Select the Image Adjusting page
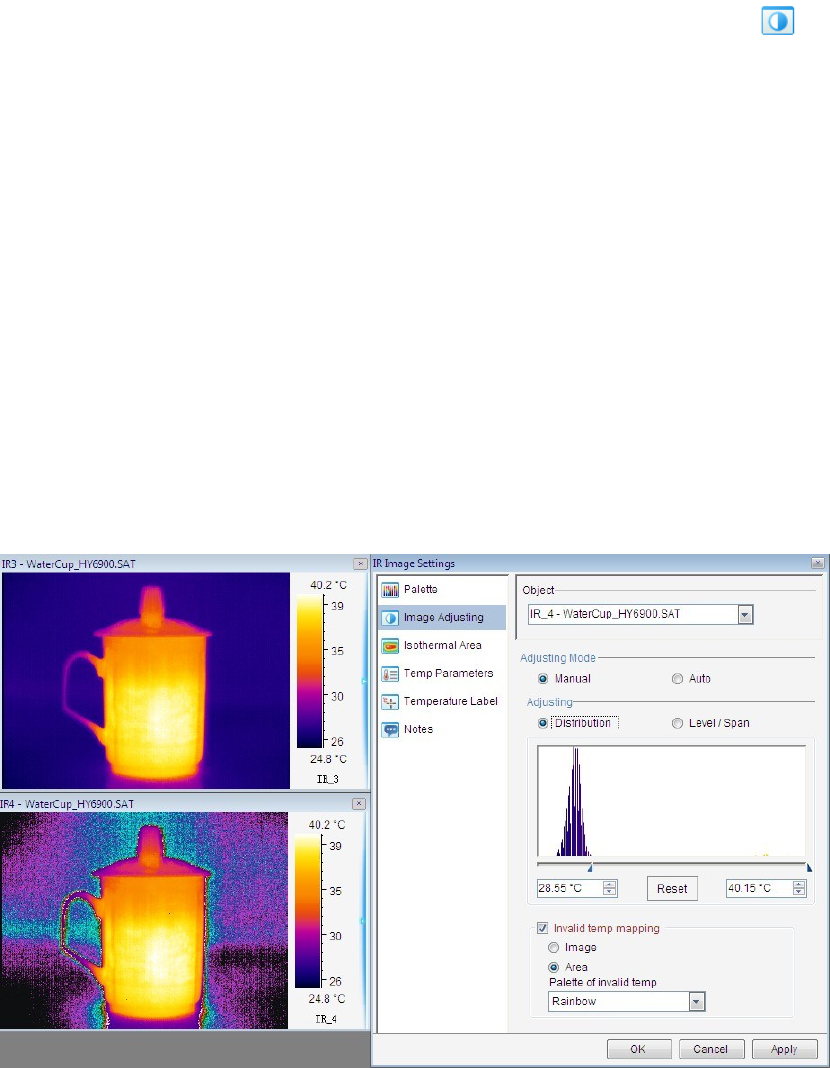This screenshot has width=830, height=1068. (442, 617)
